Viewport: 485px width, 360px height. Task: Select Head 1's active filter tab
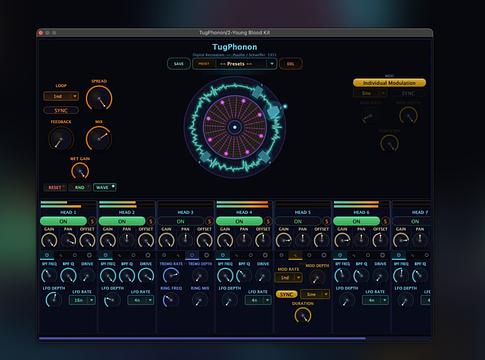[x=47, y=255]
